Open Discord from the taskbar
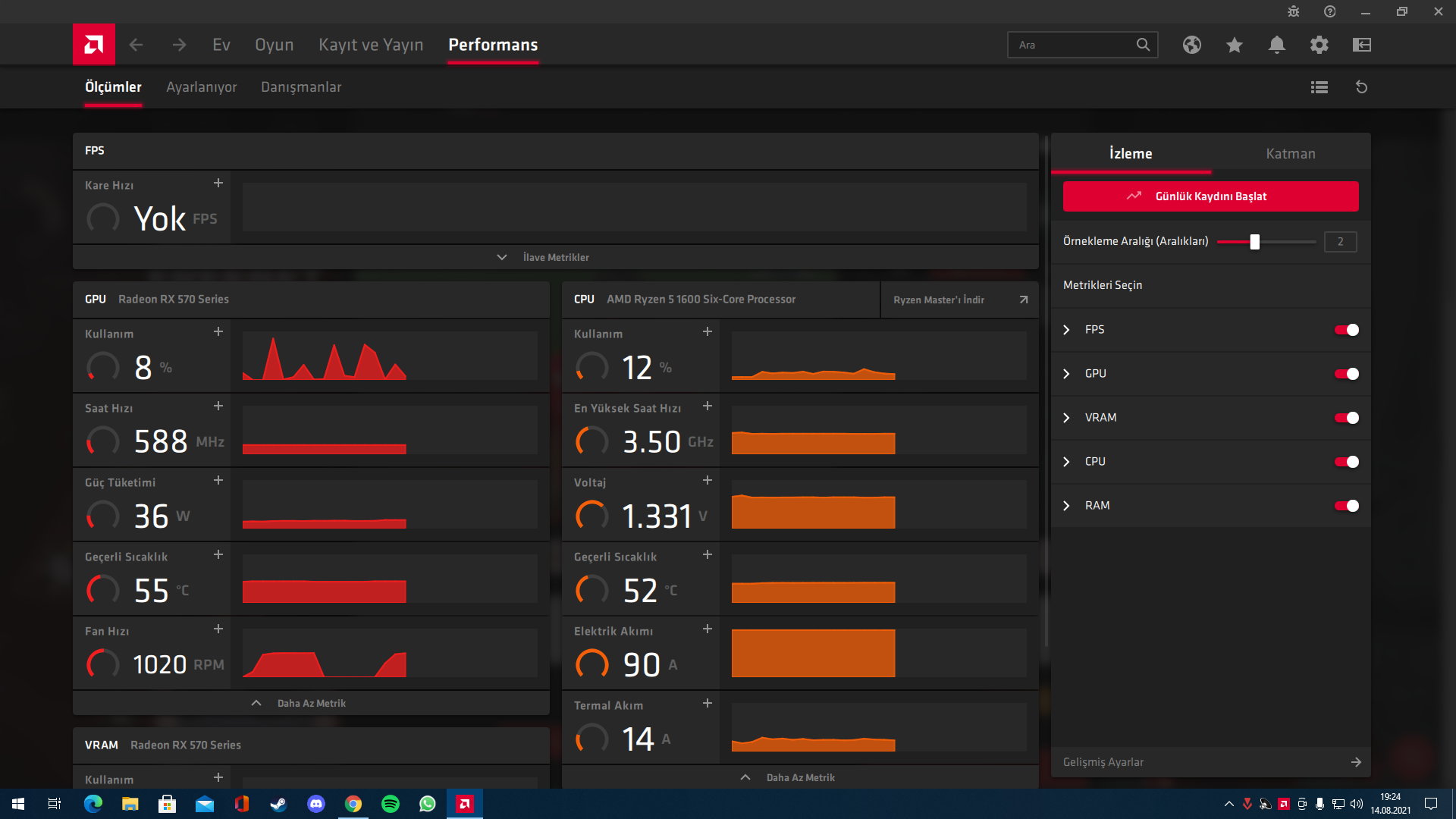The width and height of the screenshot is (1456, 819). 316,804
